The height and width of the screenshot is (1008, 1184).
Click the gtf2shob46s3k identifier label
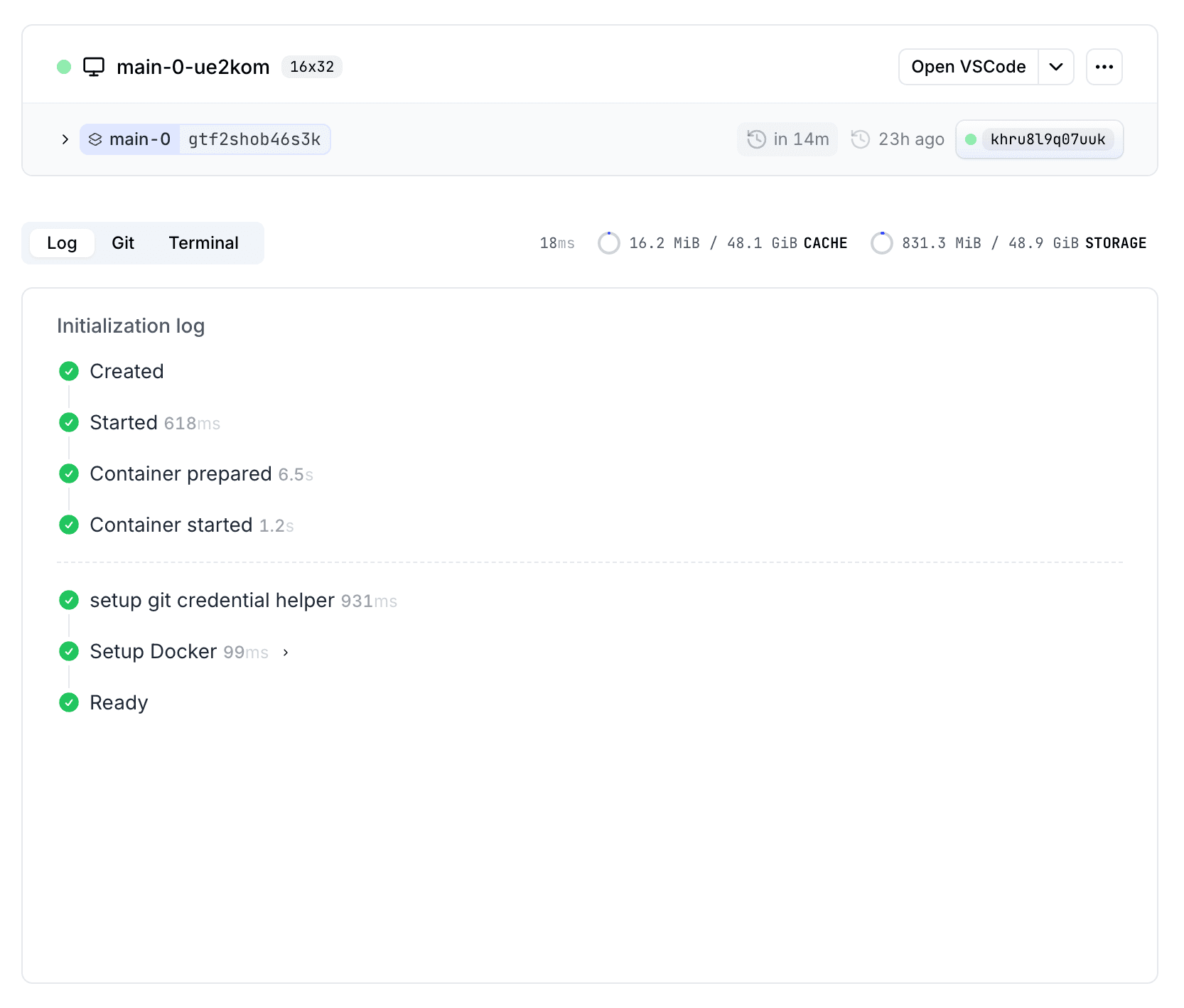click(254, 139)
